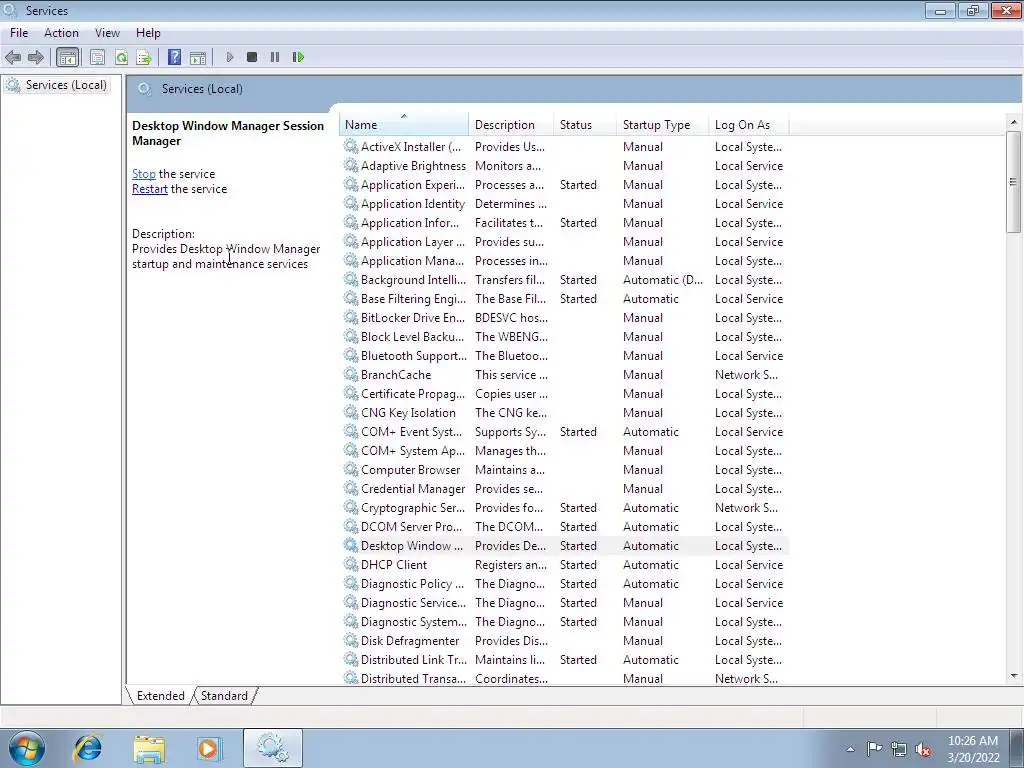Click the Refresh toolbar icon

[x=121, y=57]
